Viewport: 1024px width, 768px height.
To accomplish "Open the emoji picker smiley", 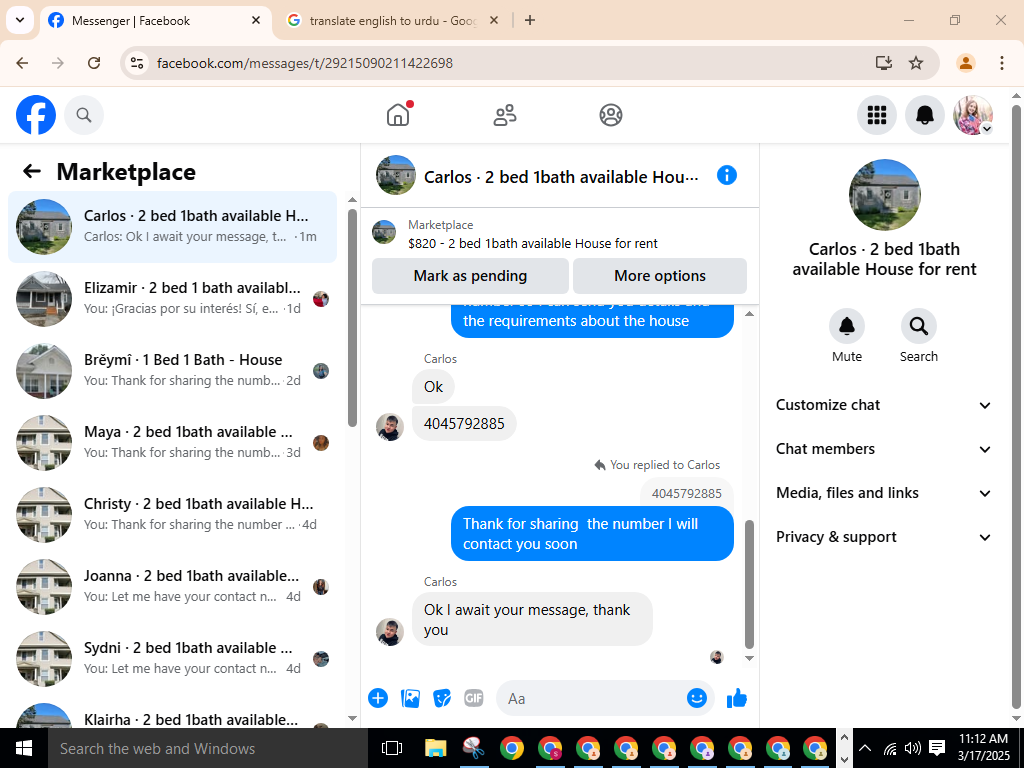I will tap(697, 698).
